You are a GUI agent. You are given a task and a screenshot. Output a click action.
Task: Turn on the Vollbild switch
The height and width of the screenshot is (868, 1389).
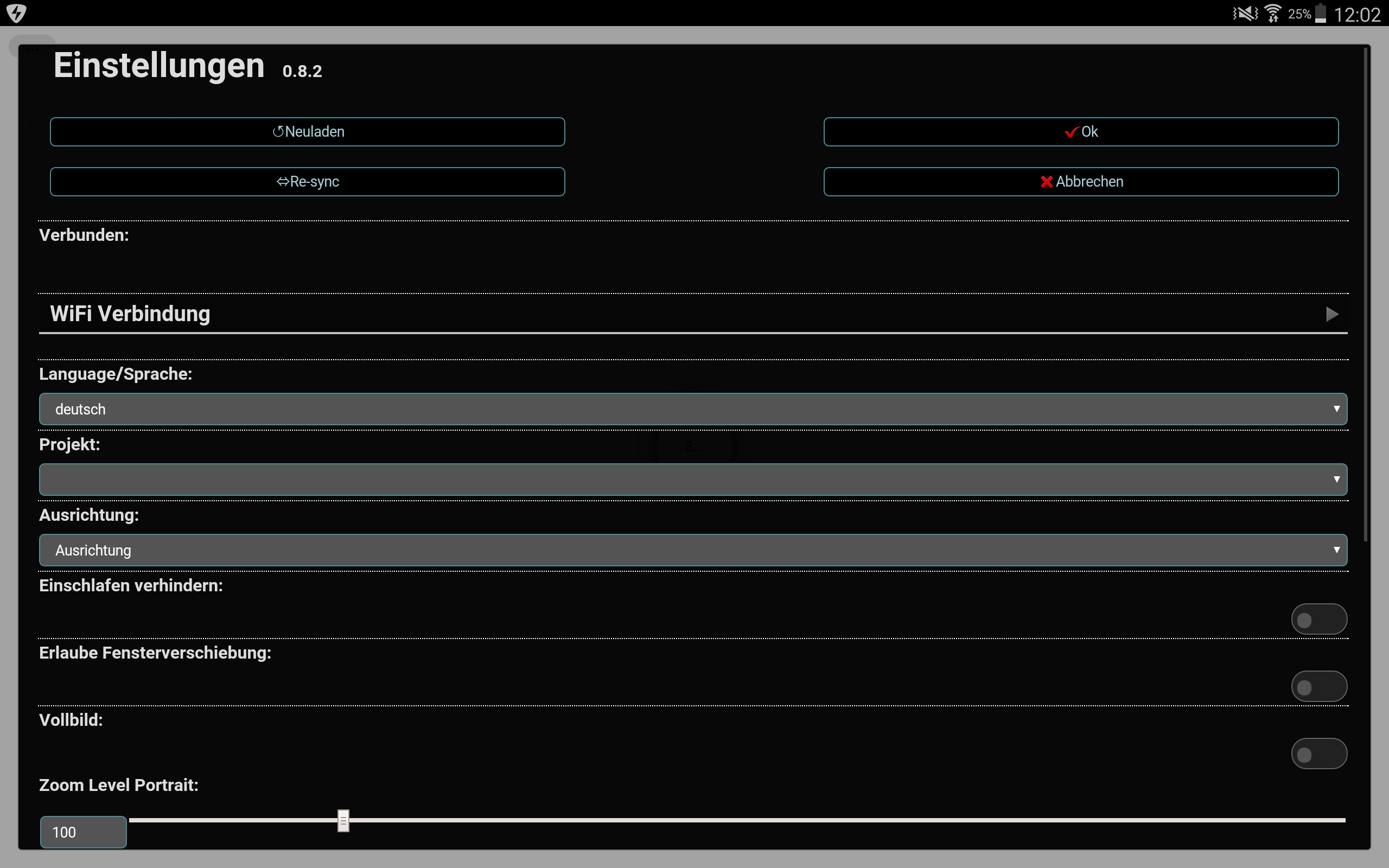(1318, 754)
